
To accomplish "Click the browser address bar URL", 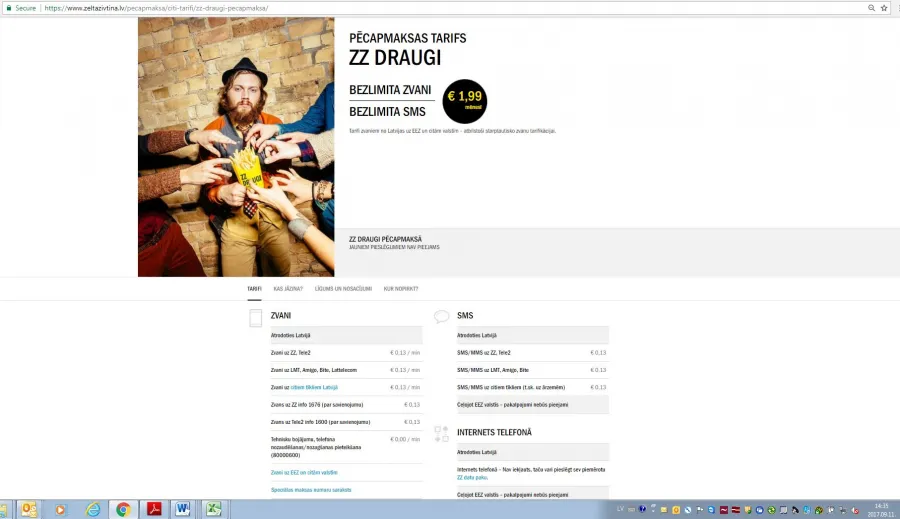I will click(156, 8).
